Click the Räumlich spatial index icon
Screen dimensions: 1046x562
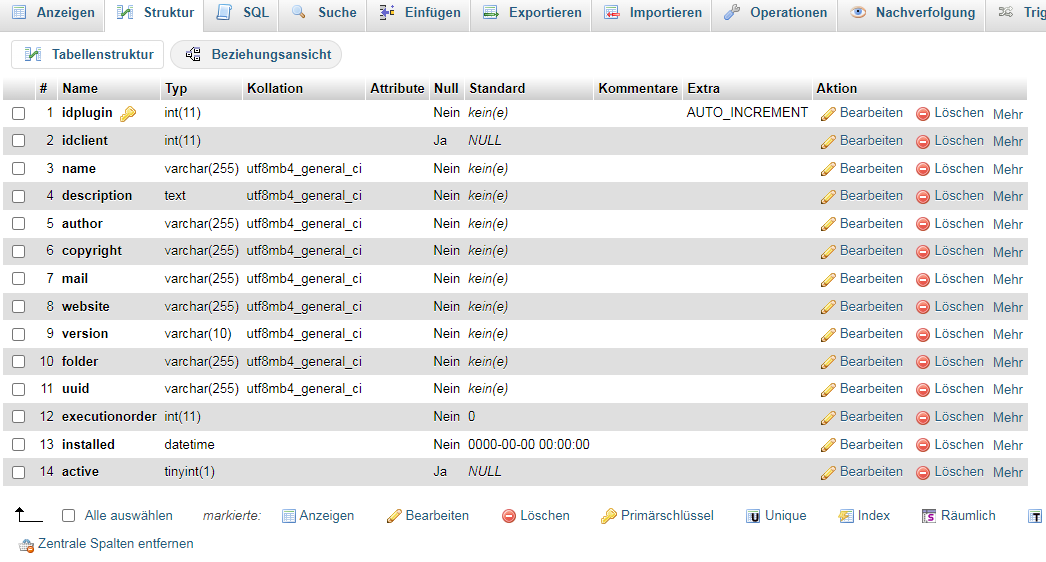930,516
